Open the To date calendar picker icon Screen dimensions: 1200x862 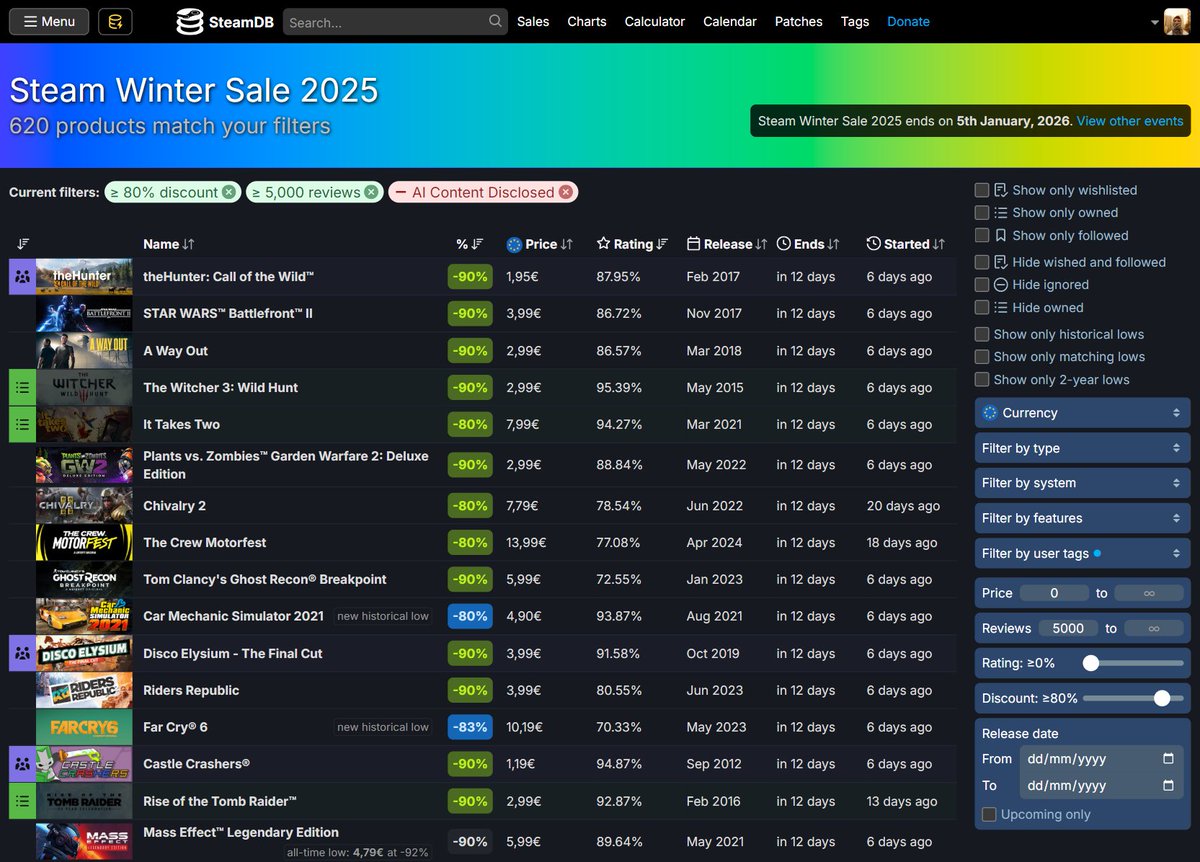tap(1168, 785)
